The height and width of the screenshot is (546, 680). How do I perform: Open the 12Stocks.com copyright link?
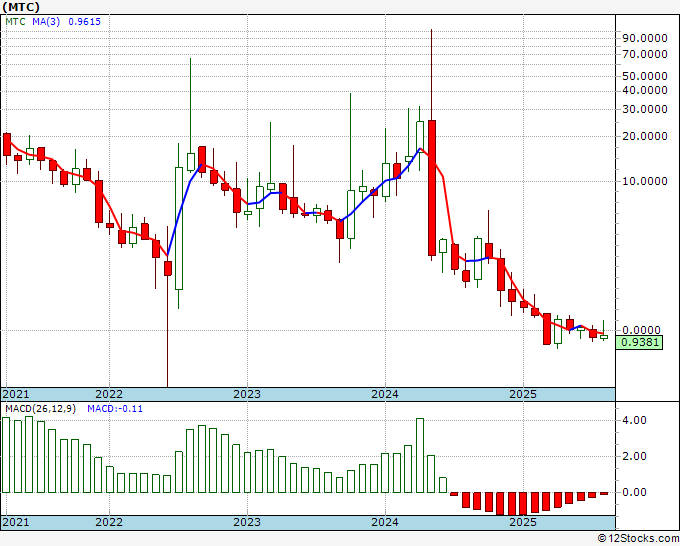click(x=638, y=539)
